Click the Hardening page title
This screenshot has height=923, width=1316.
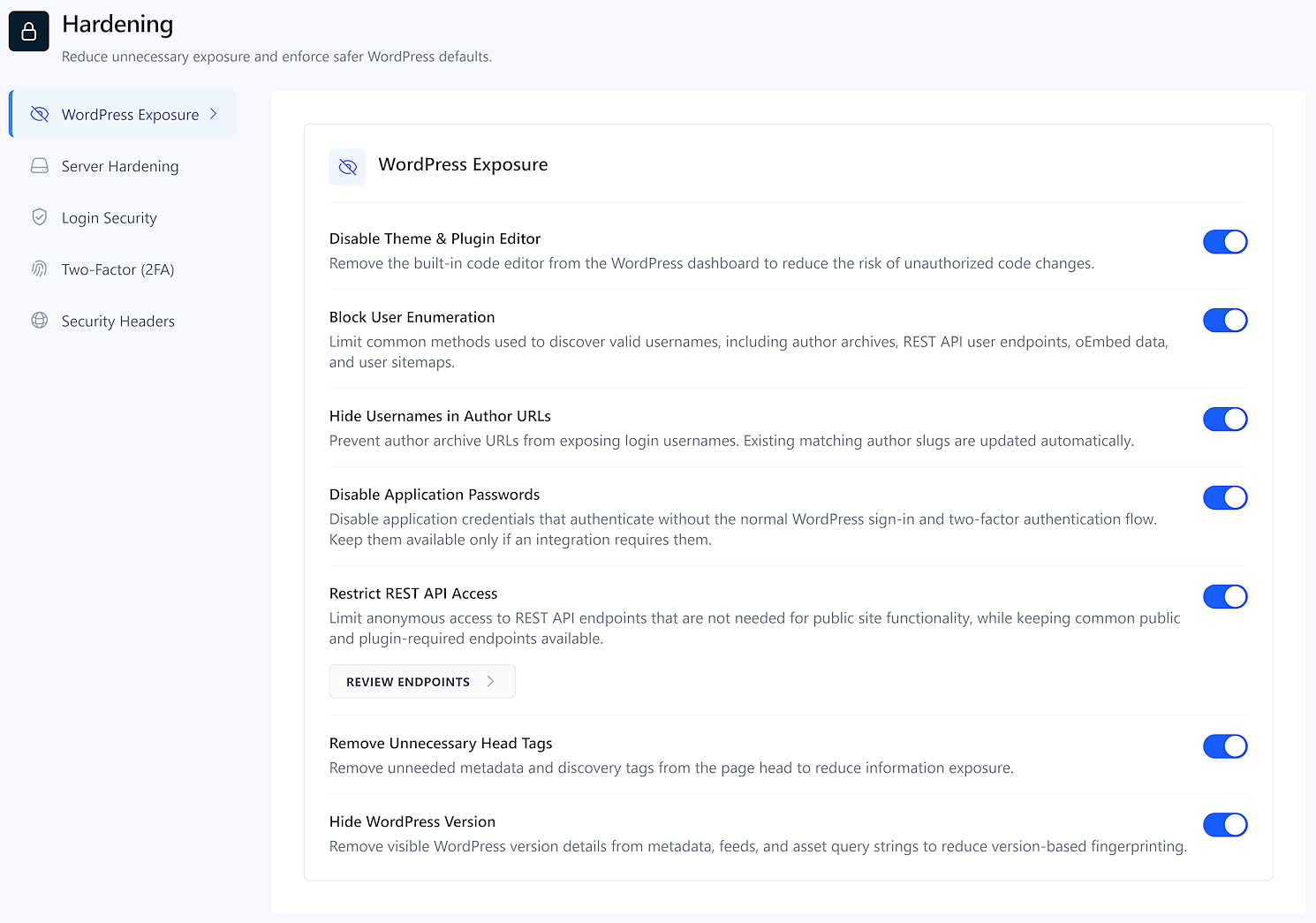pyautogui.click(x=117, y=25)
